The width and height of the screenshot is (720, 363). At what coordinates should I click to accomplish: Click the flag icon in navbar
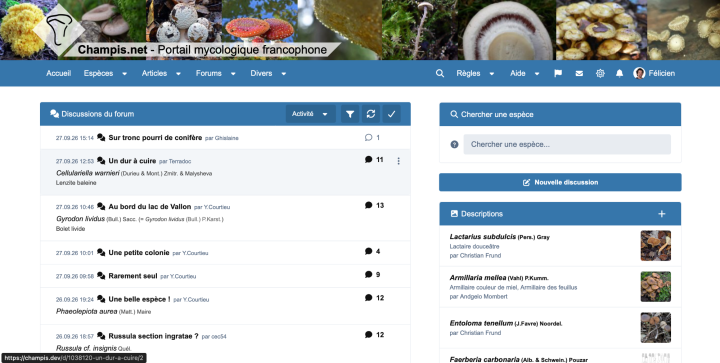coord(558,73)
